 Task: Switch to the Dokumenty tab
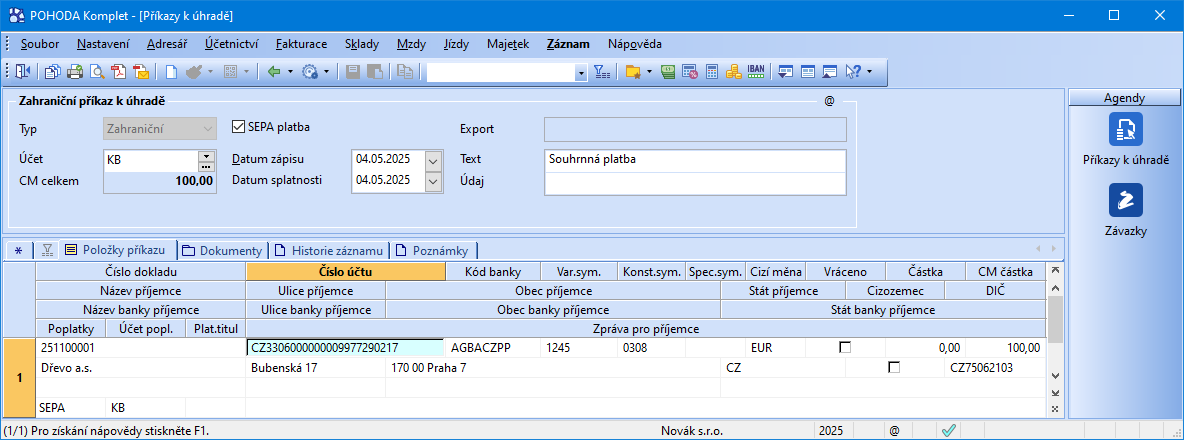[x=222, y=251]
